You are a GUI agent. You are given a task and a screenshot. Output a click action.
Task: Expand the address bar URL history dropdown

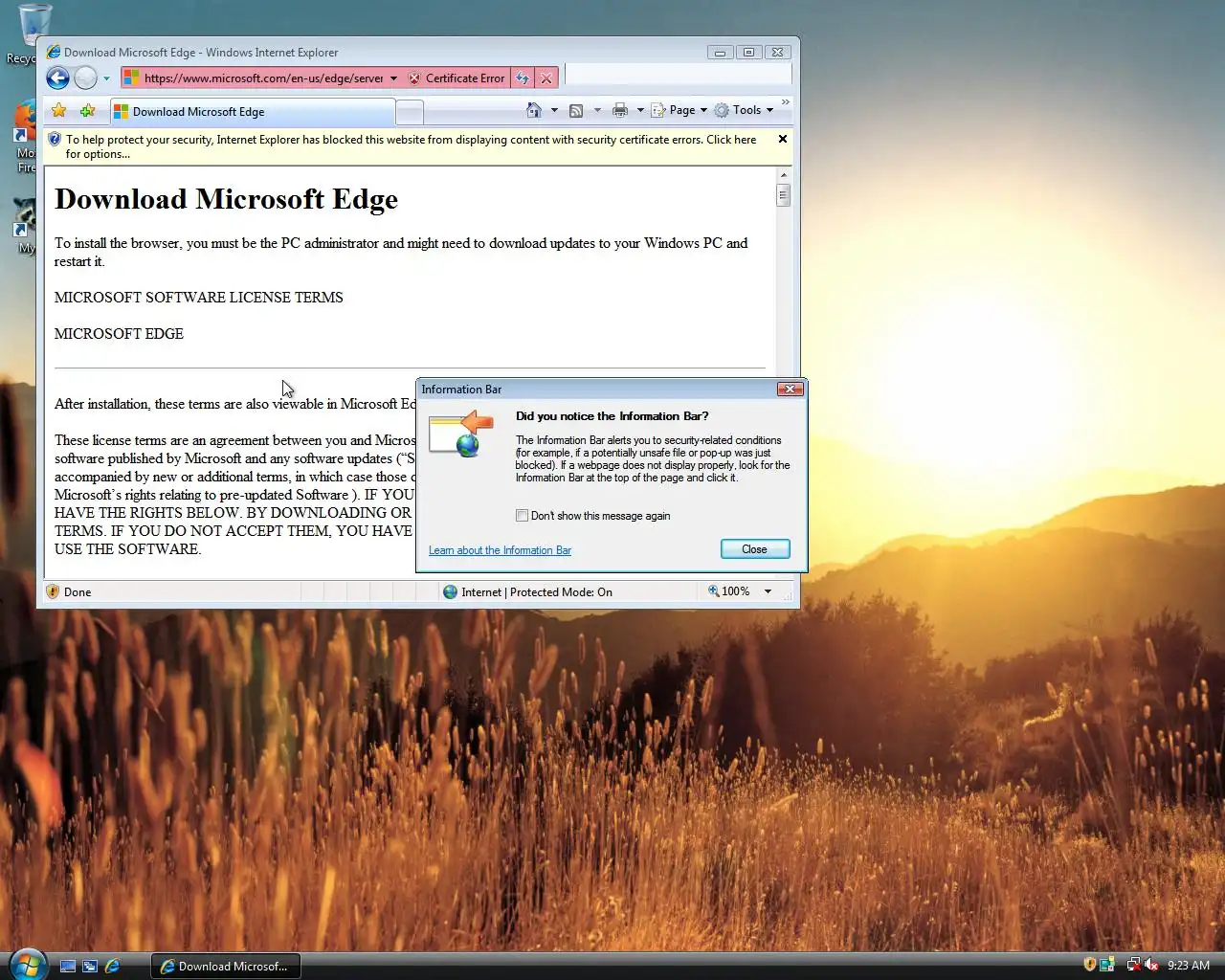[393, 78]
